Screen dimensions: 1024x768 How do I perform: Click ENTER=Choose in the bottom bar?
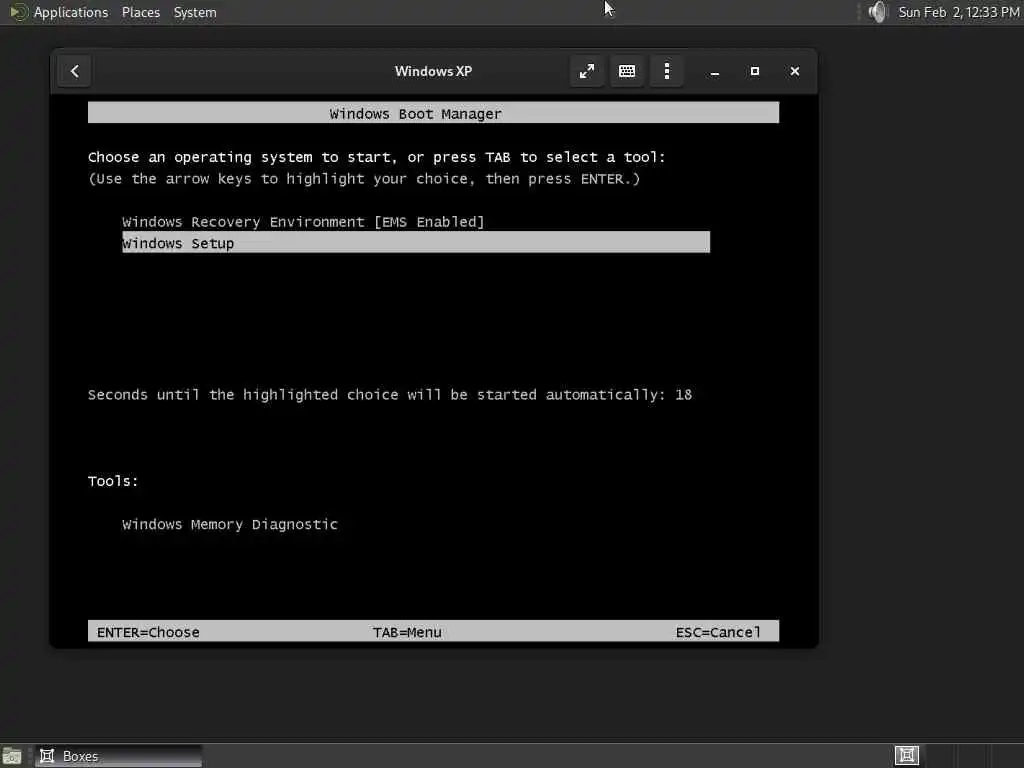(x=148, y=632)
